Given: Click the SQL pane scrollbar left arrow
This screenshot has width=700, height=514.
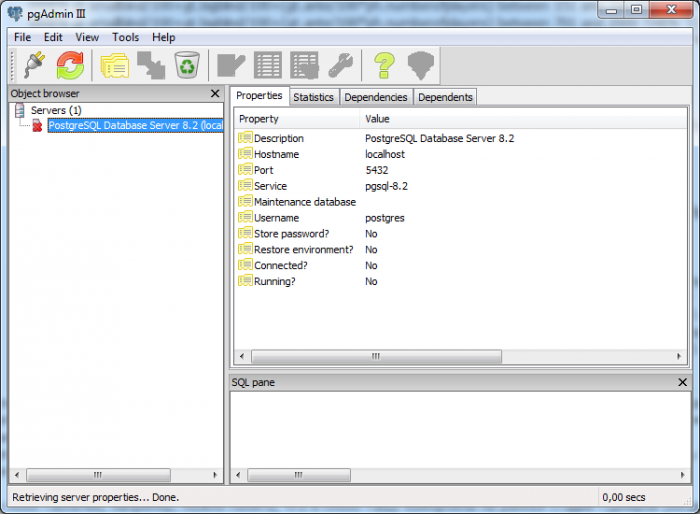Looking at the screenshot, I should tap(238, 475).
